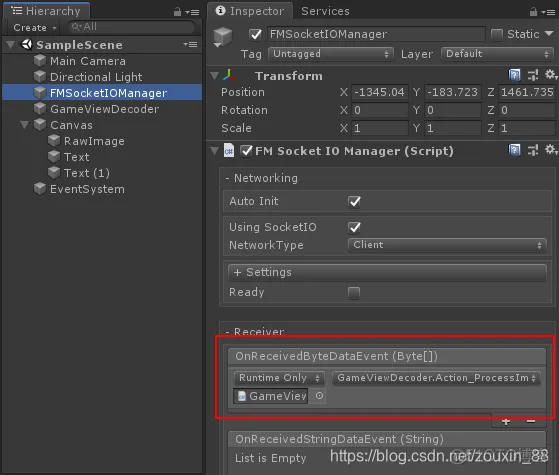This screenshot has height=475, width=559.
Task: Lock the Hierarchy panel
Action: coord(177,12)
